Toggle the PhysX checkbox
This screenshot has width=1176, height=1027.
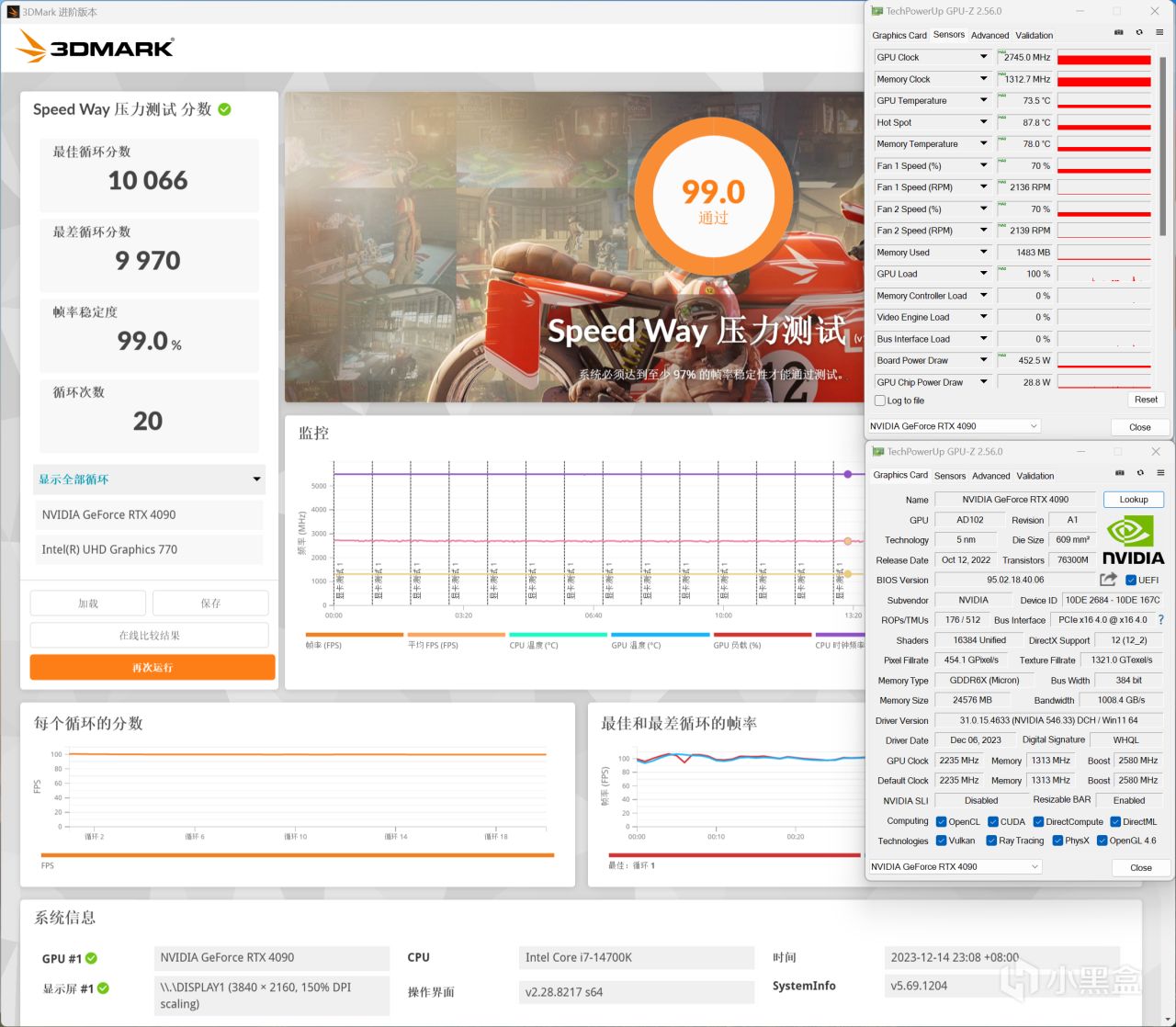(1057, 841)
